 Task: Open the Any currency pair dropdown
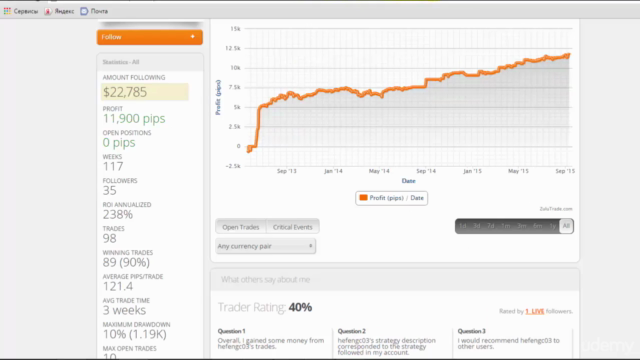click(x=265, y=246)
